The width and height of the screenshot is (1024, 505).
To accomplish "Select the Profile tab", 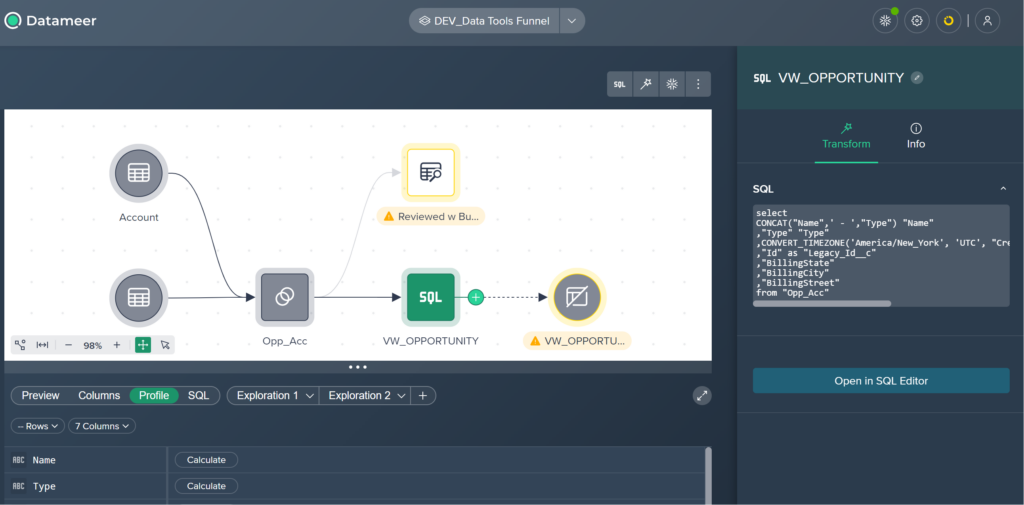I will pyautogui.click(x=154, y=395).
